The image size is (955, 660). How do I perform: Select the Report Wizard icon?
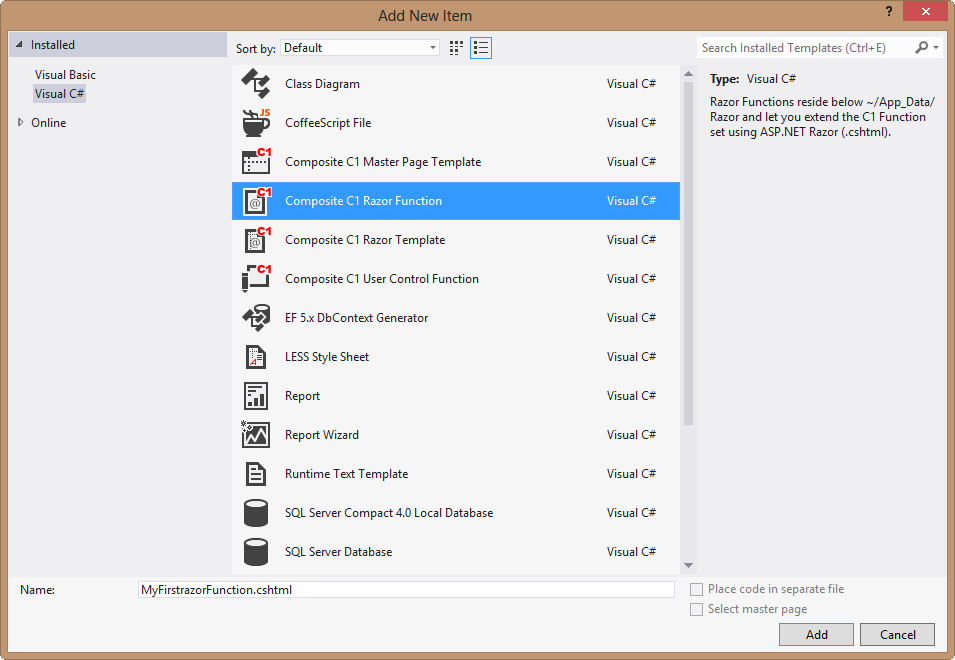click(x=256, y=435)
